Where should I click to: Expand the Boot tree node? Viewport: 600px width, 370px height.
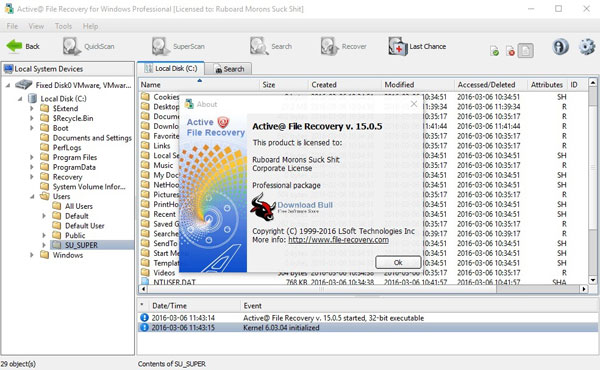coord(32,128)
